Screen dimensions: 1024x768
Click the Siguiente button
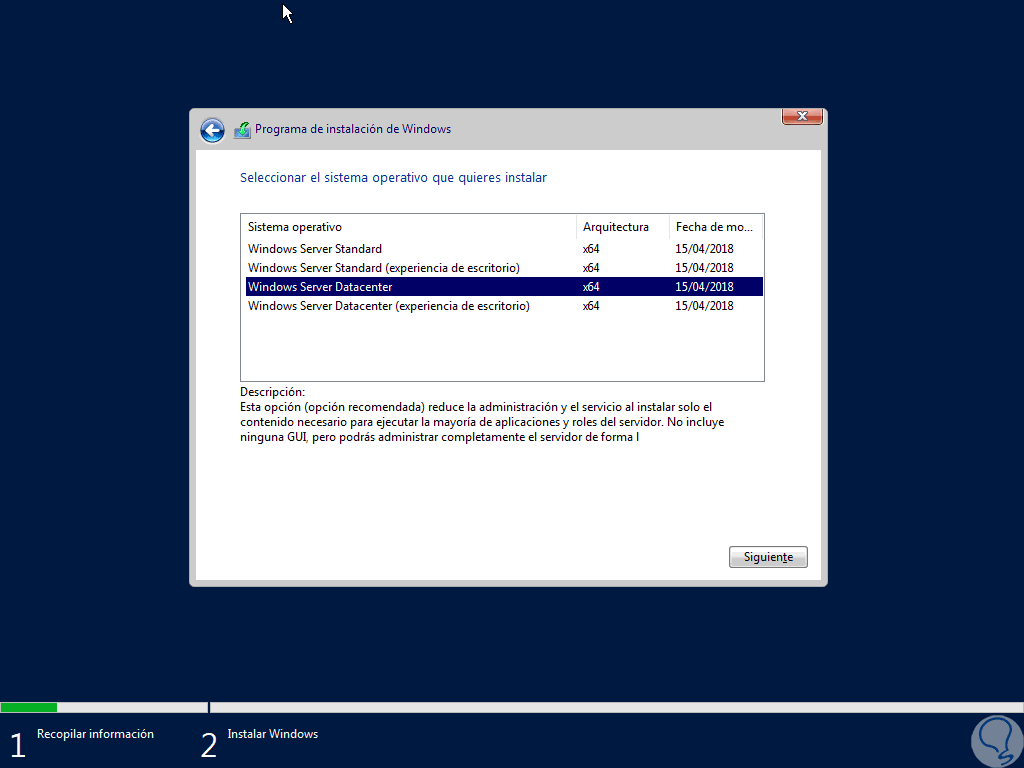768,557
